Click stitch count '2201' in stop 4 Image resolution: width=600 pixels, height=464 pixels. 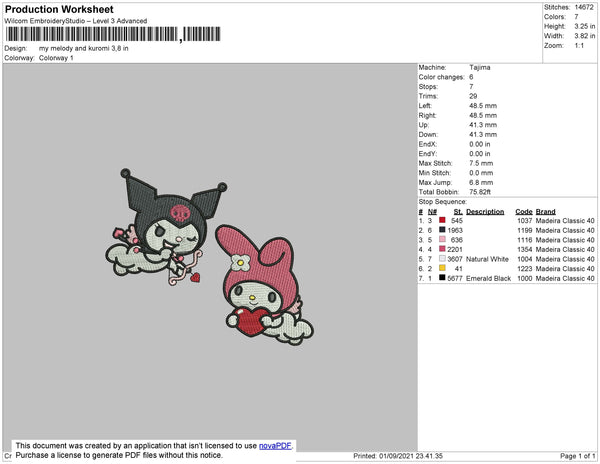(x=455, y=249)
